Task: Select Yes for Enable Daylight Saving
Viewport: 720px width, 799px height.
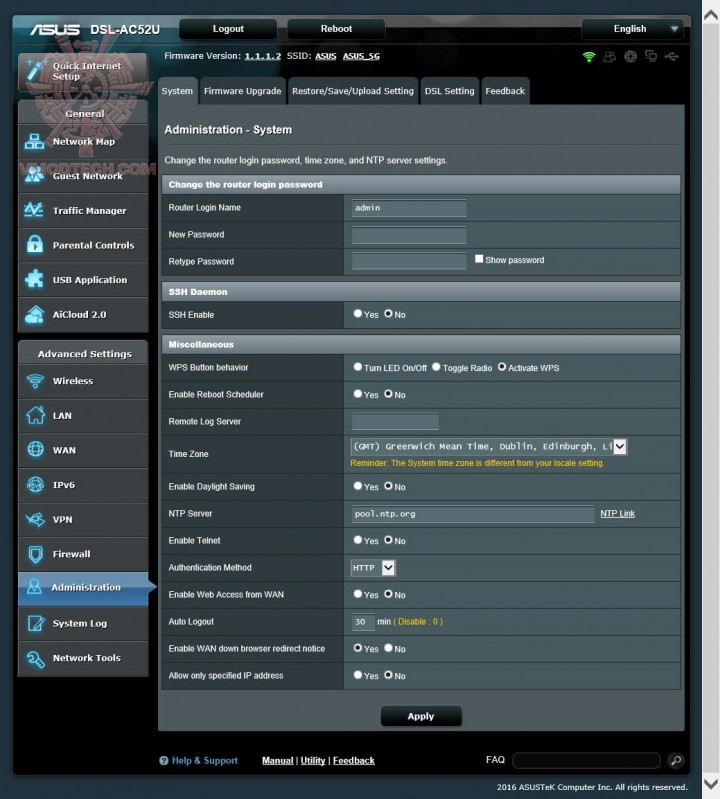Action: [358, 486]
